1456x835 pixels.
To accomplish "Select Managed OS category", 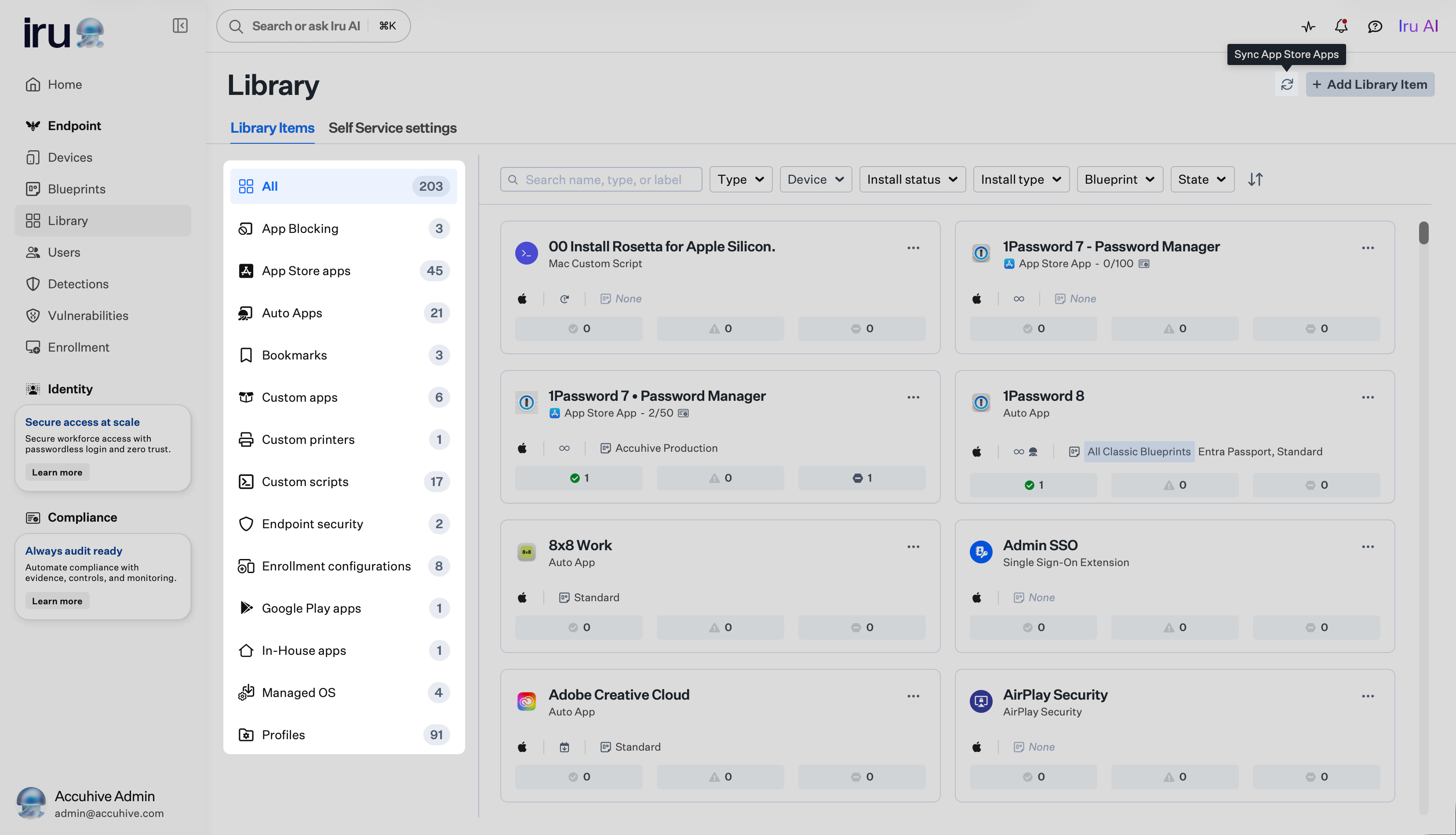I will click(343, 693).
